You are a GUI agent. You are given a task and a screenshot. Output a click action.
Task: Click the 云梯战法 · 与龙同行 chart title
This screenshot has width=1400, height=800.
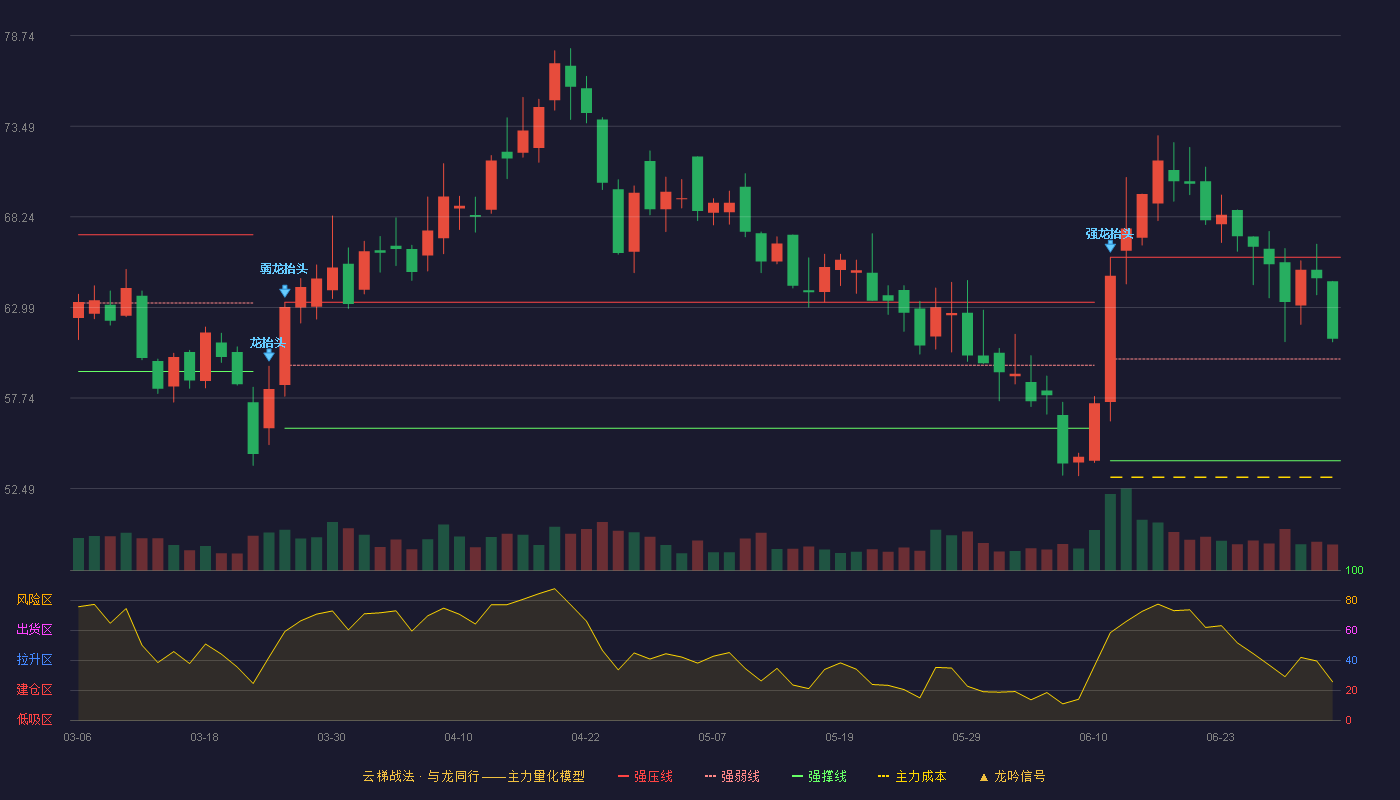point(473,776)
